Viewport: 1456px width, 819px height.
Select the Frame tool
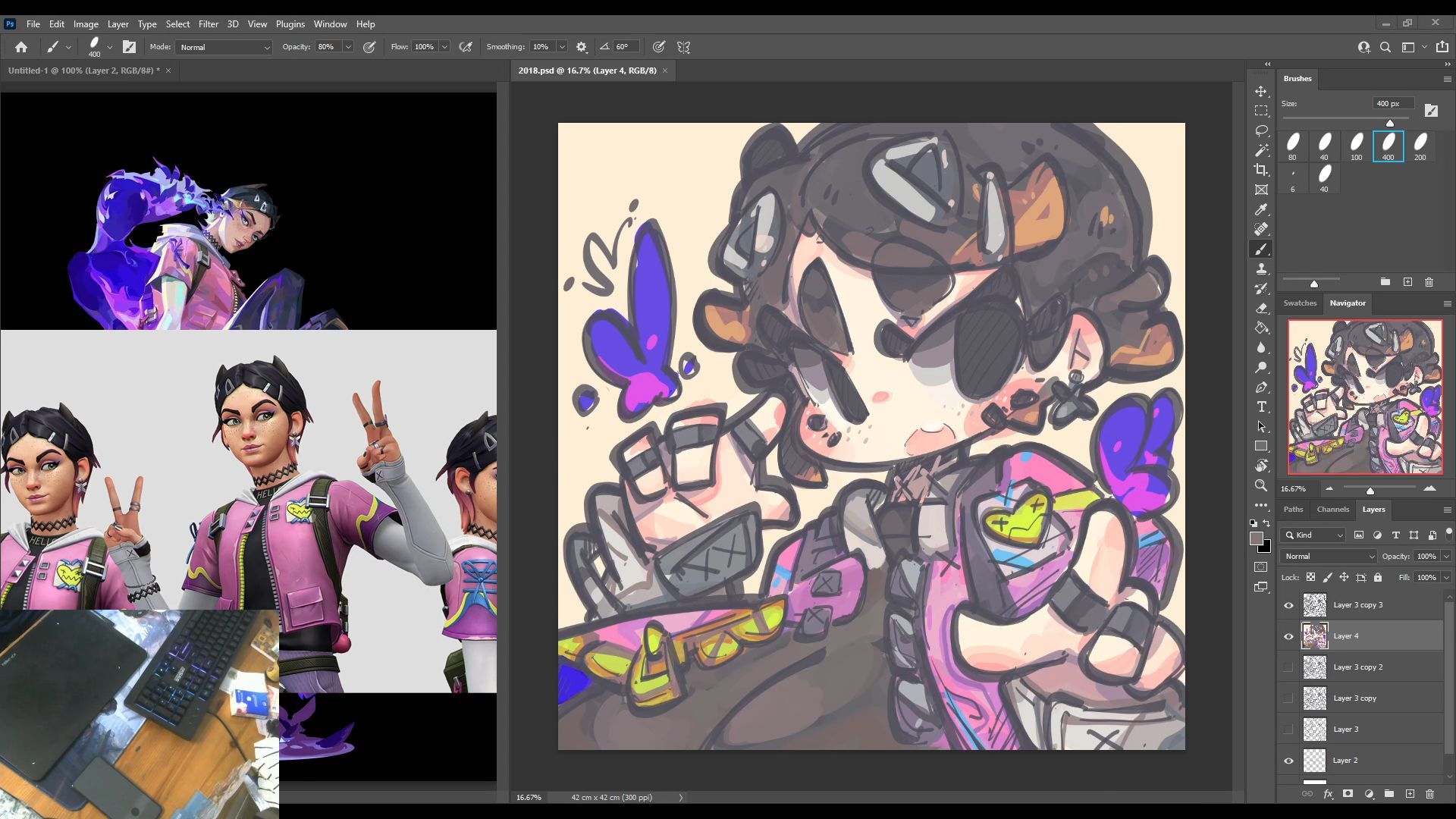(x=1261, y=190)
